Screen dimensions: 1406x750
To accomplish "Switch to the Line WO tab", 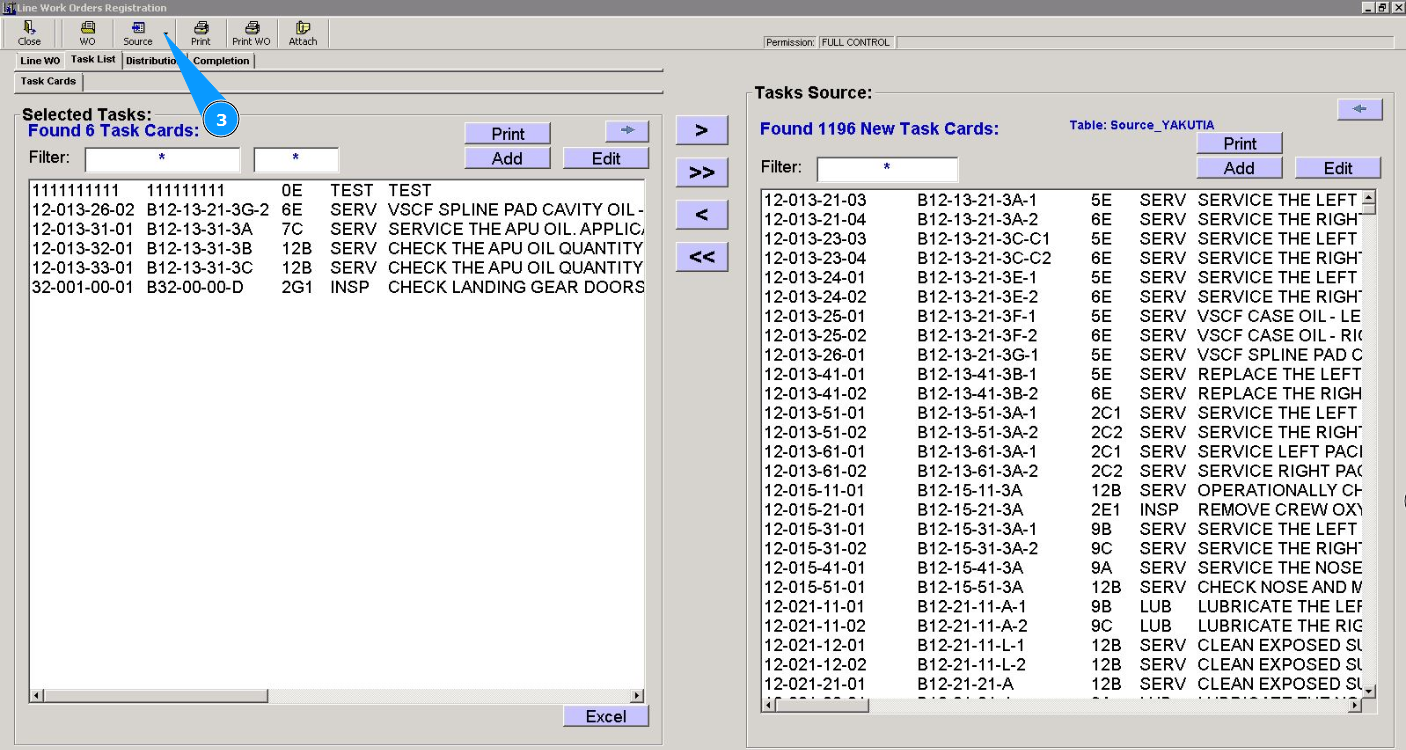I will (x=40, y=61).
